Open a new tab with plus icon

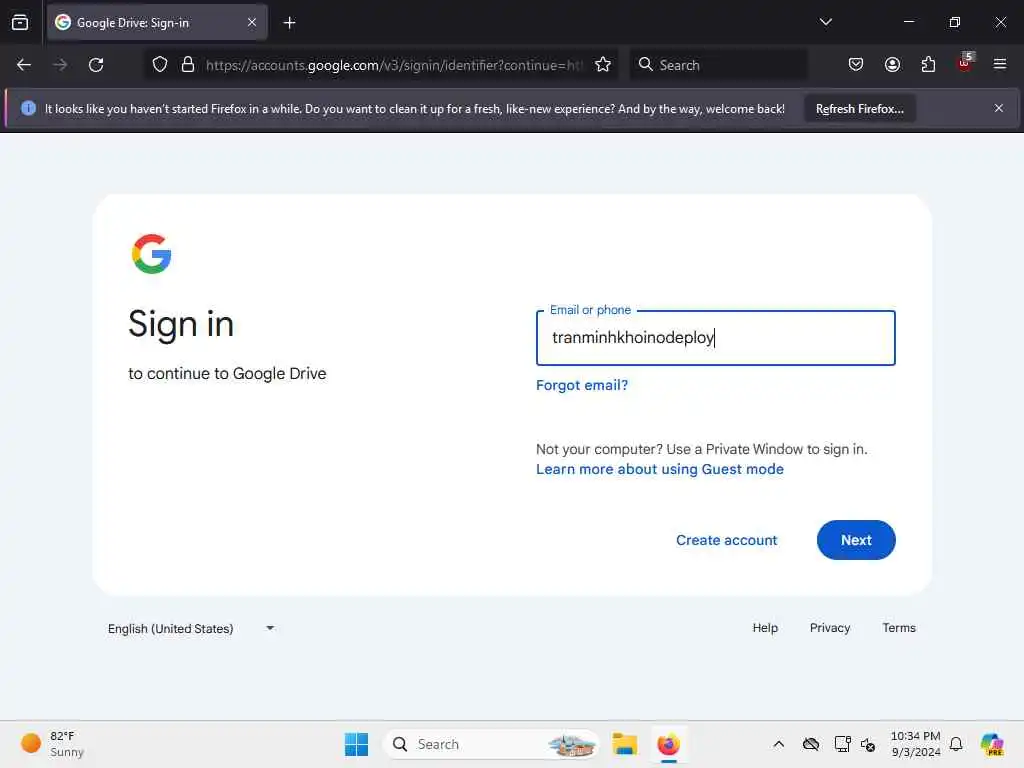pyautogui.click(x=289, y=23)
